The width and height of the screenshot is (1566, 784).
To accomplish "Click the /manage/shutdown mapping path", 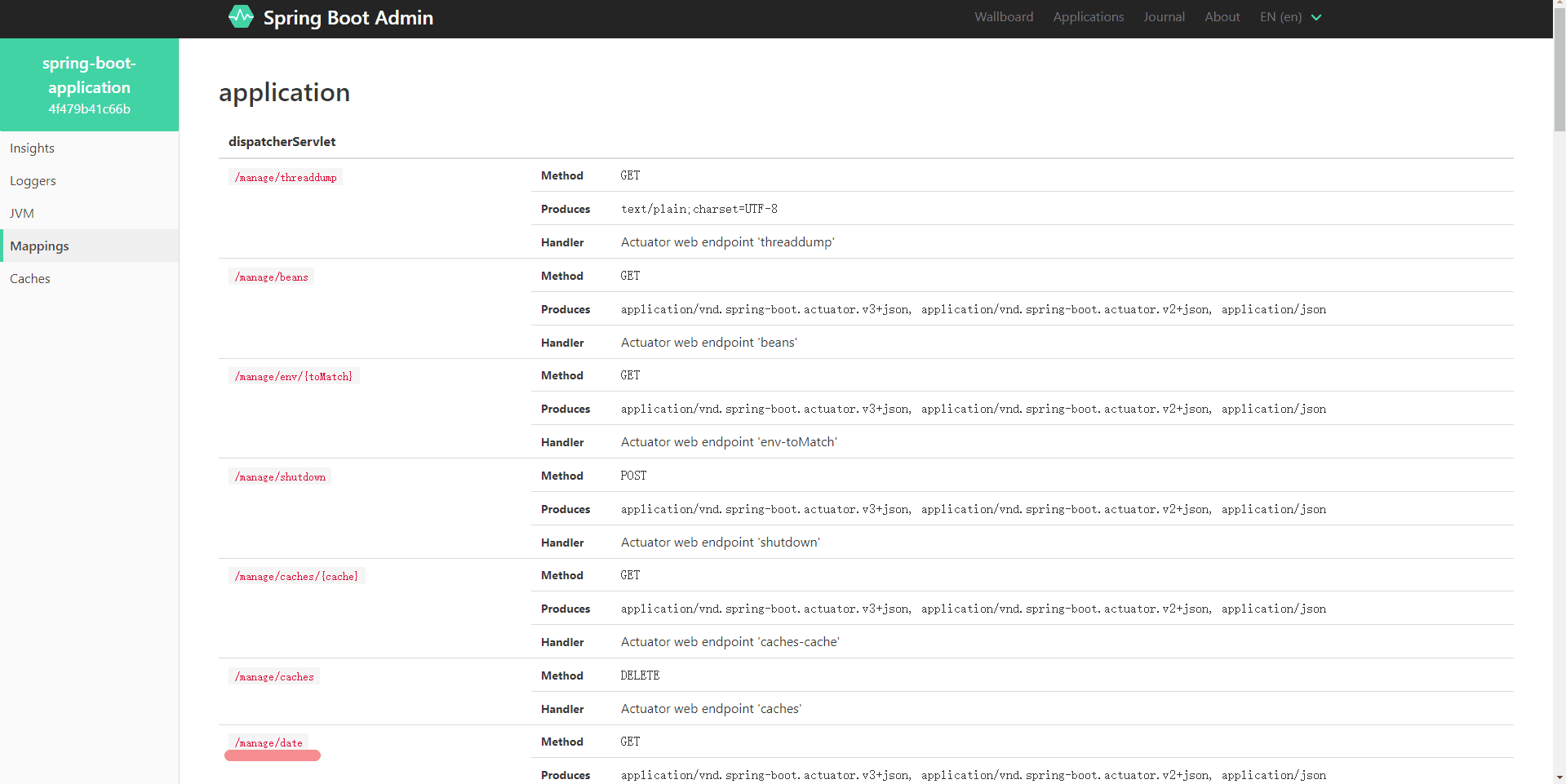I will pos(280,477).
